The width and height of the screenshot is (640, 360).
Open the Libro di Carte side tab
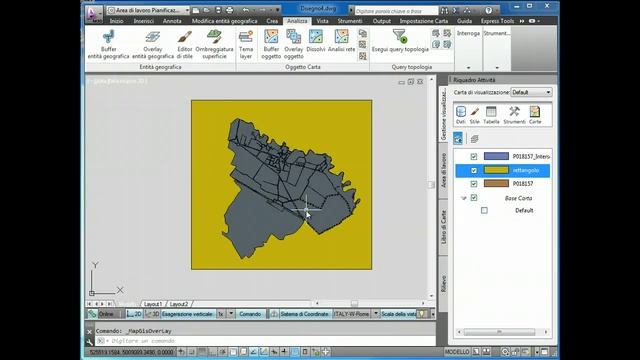pyautogui.click(x=443, y=227)
